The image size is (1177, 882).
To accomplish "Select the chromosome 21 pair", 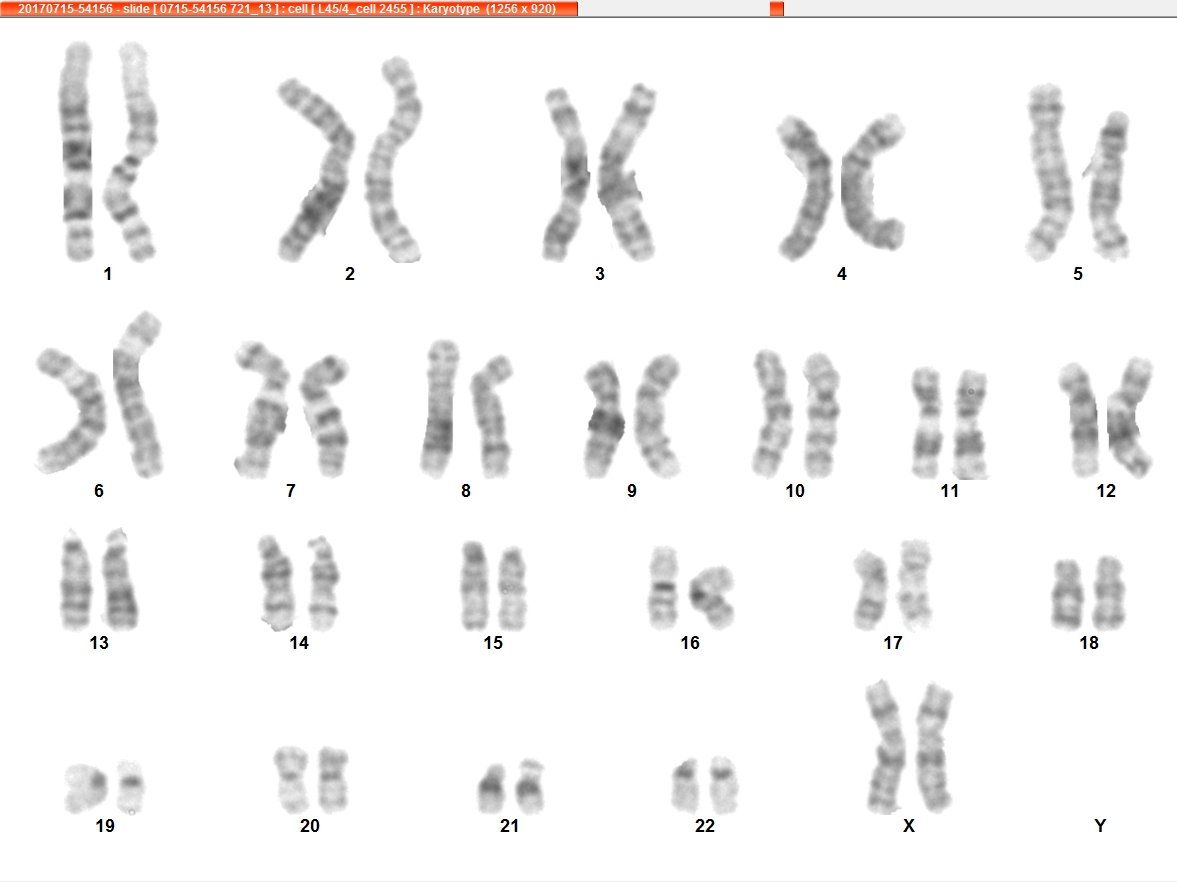I will pos(510,787).
